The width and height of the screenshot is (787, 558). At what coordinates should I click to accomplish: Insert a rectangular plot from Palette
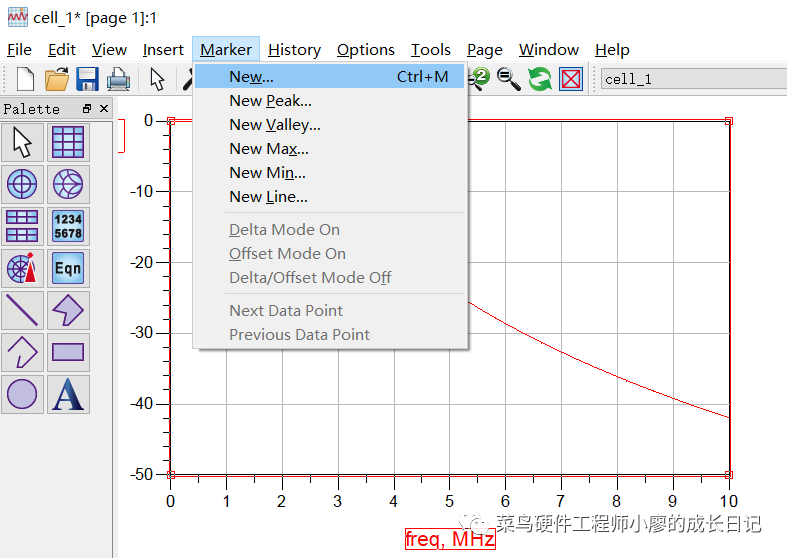pyautogui.click(x=68, y=143)
